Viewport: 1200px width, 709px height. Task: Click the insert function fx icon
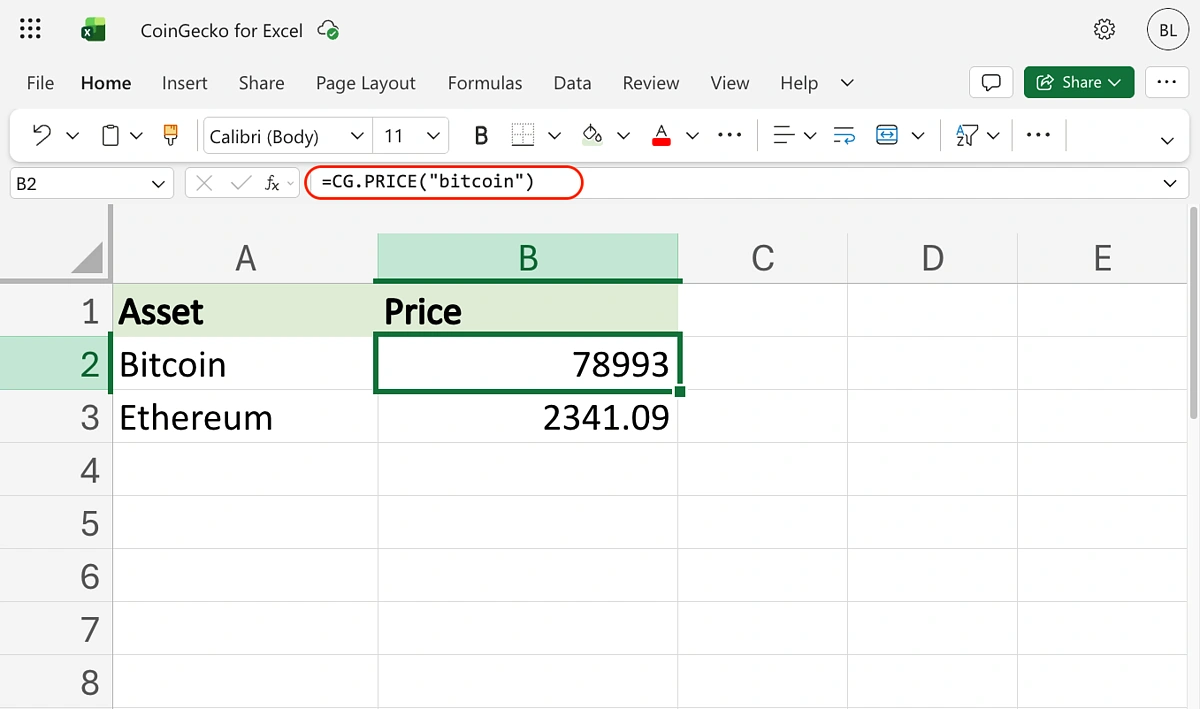click(x=272, y=183)
